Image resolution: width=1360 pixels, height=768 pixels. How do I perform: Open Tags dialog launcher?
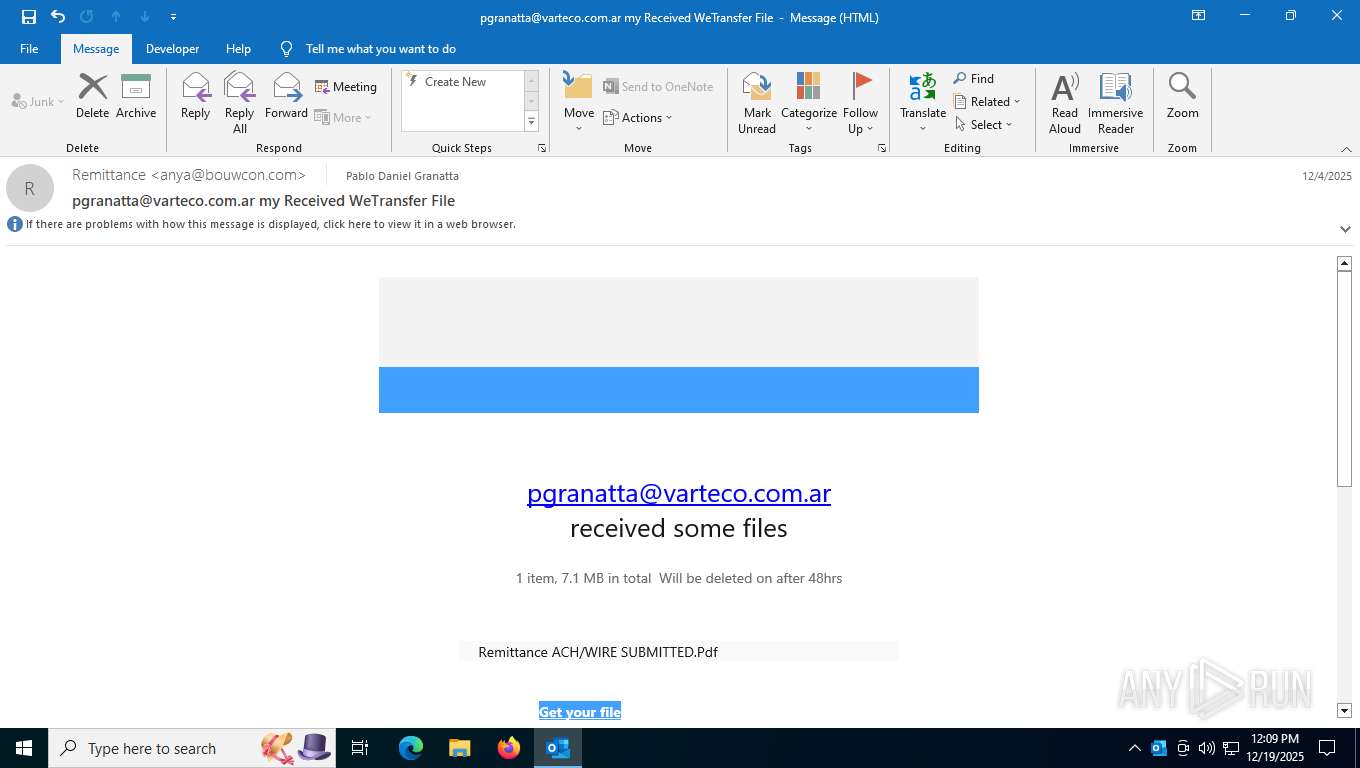coord(882,148)
